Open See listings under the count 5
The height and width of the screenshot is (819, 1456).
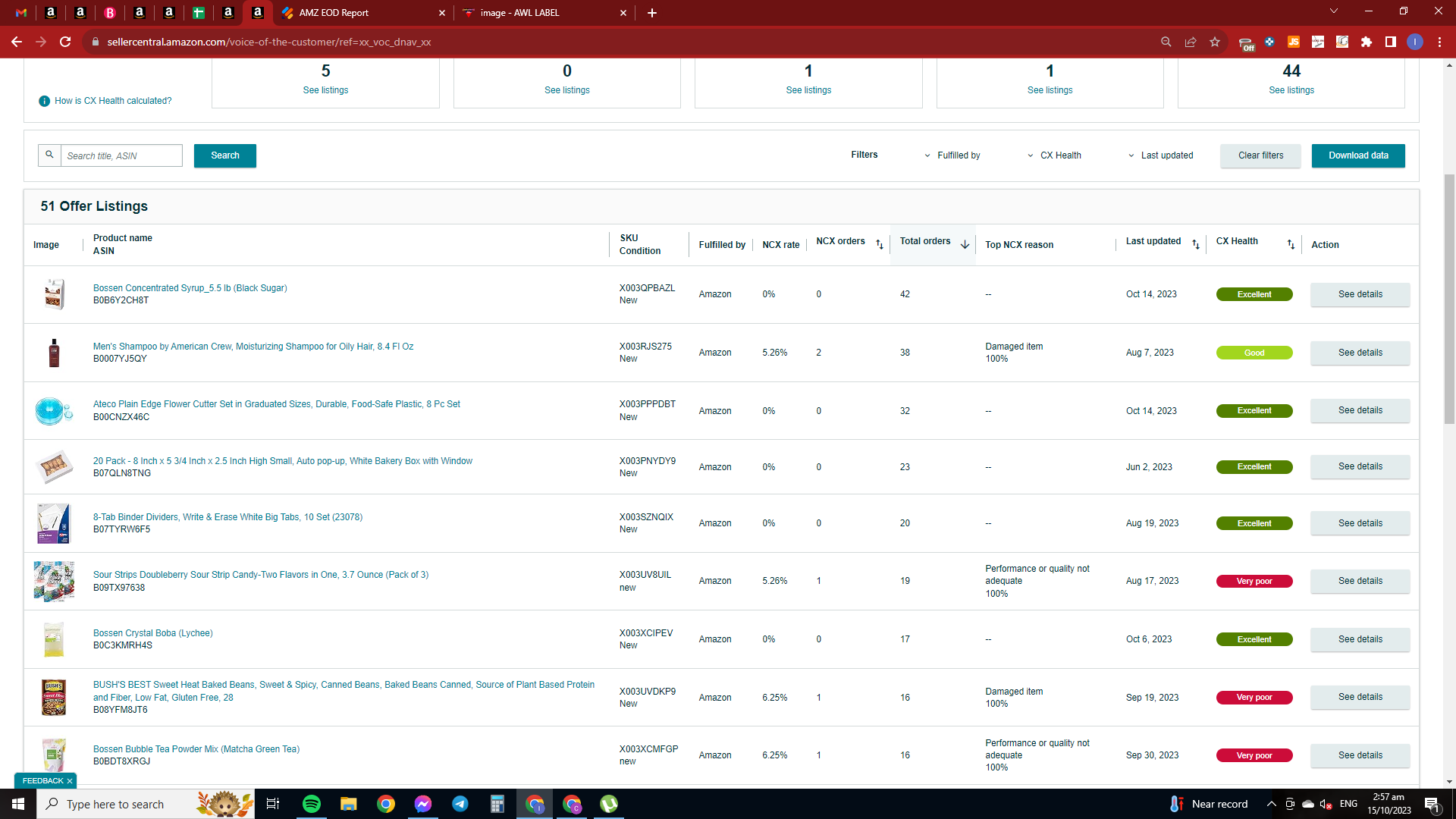[x=325, y=90]
